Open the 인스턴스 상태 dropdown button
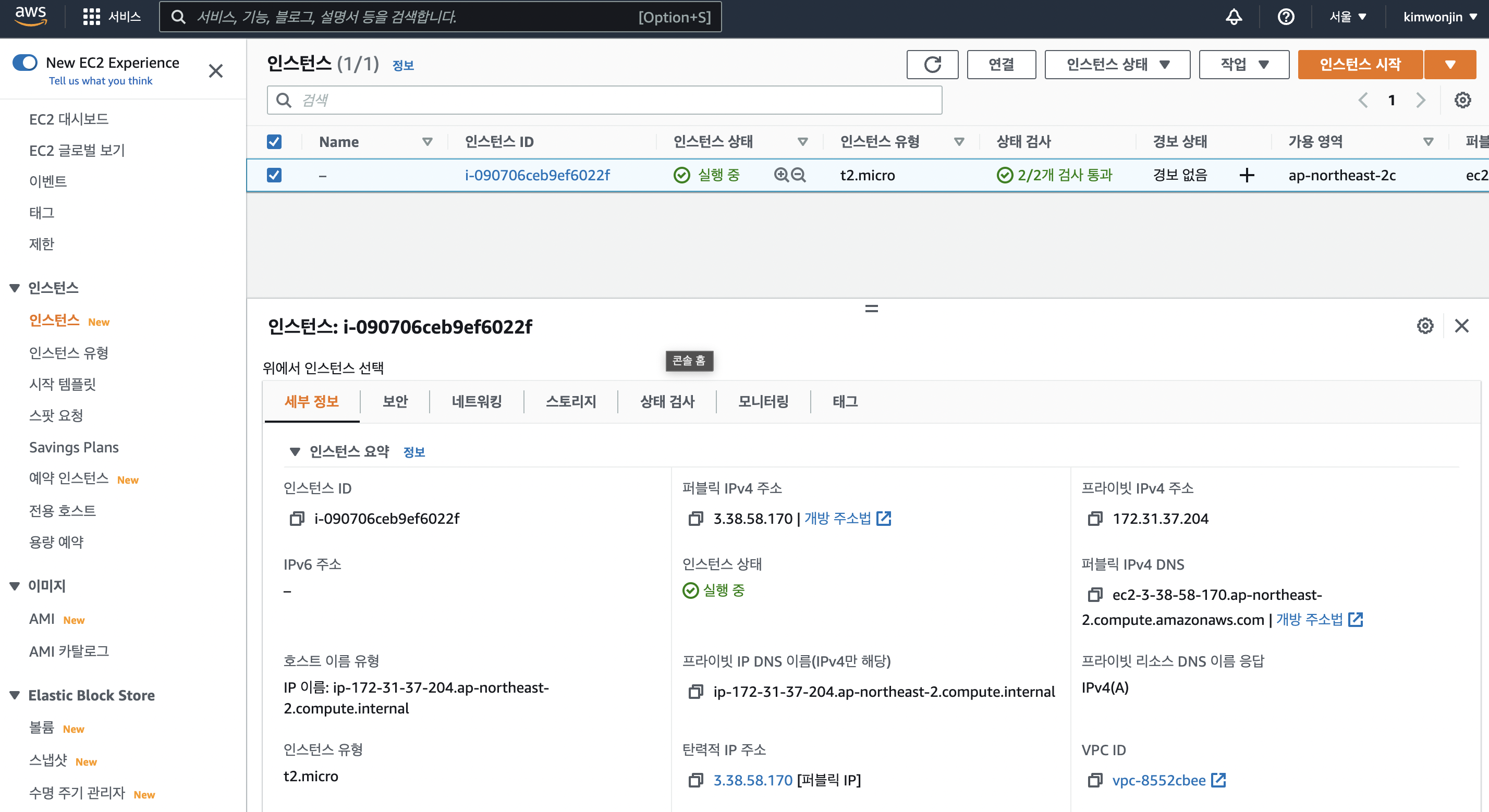This screenshot has width=1489, height=812. [1117, 64]
